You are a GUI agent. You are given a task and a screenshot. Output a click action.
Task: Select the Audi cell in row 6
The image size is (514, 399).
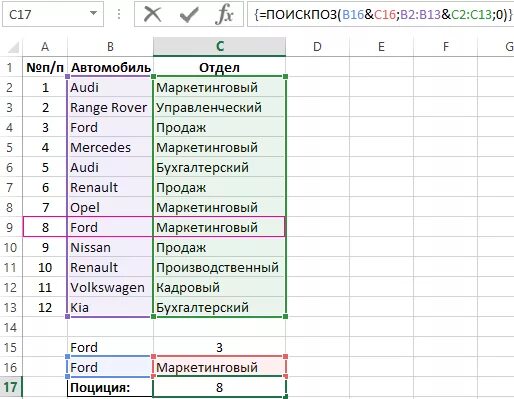click(x=110, y=167)
